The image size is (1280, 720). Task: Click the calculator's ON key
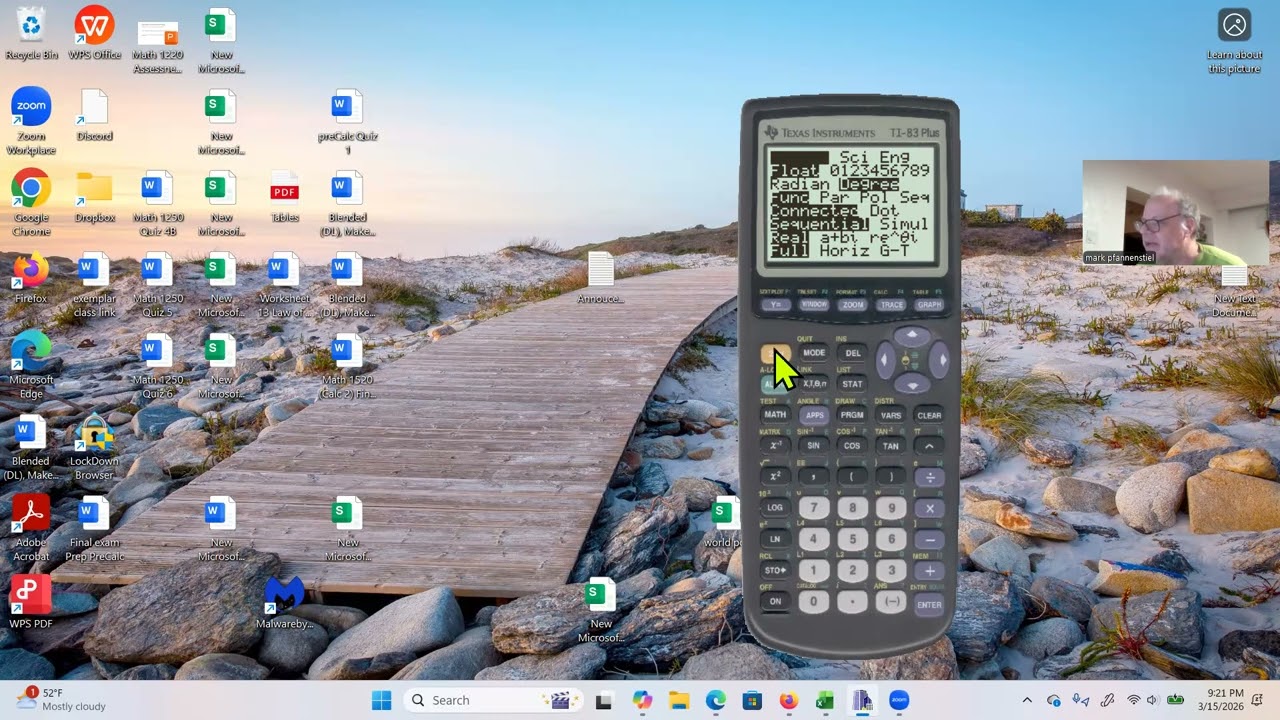(775, 602)
